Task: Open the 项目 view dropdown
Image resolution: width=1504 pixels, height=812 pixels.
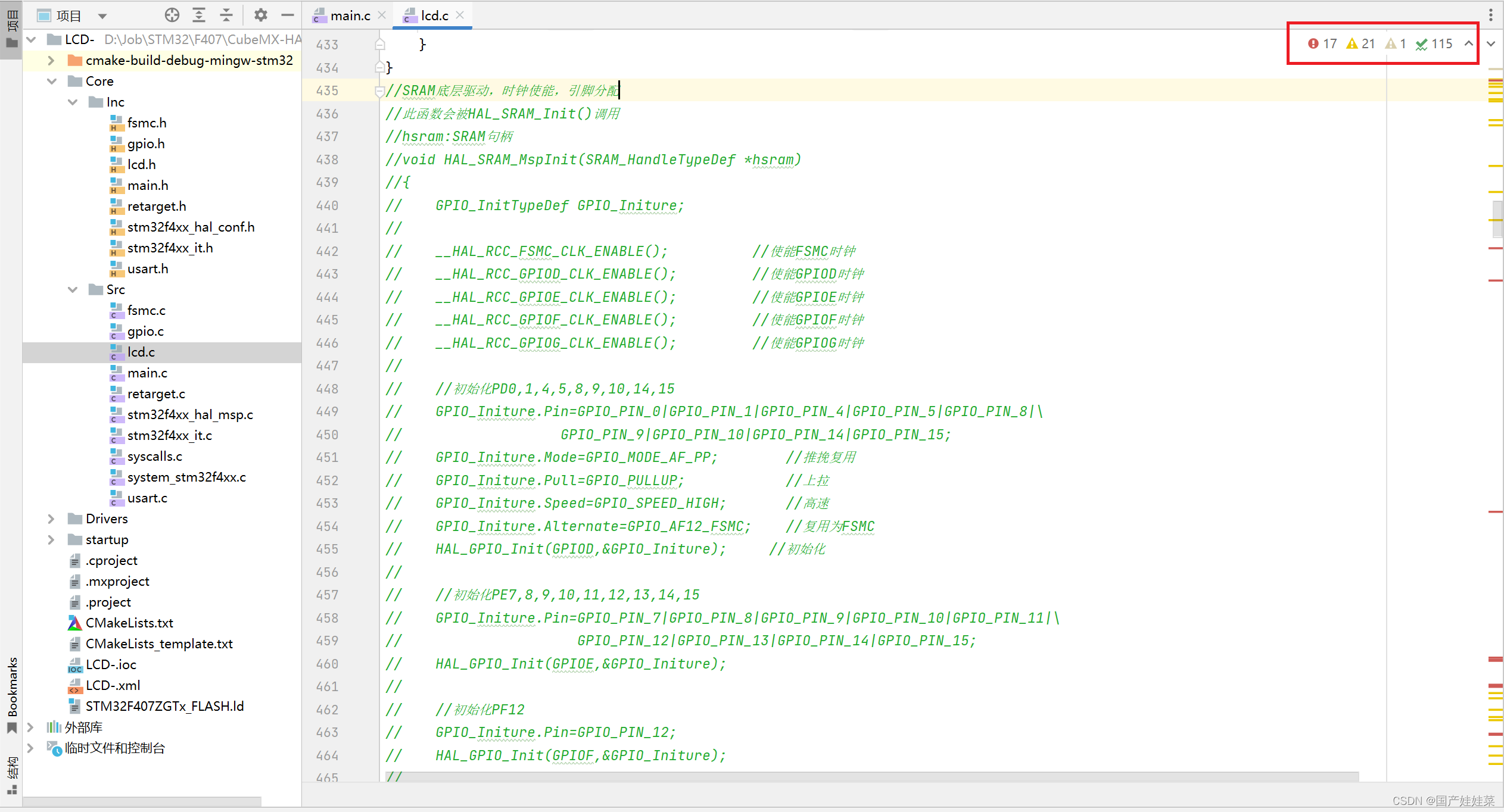Action: 102,16
